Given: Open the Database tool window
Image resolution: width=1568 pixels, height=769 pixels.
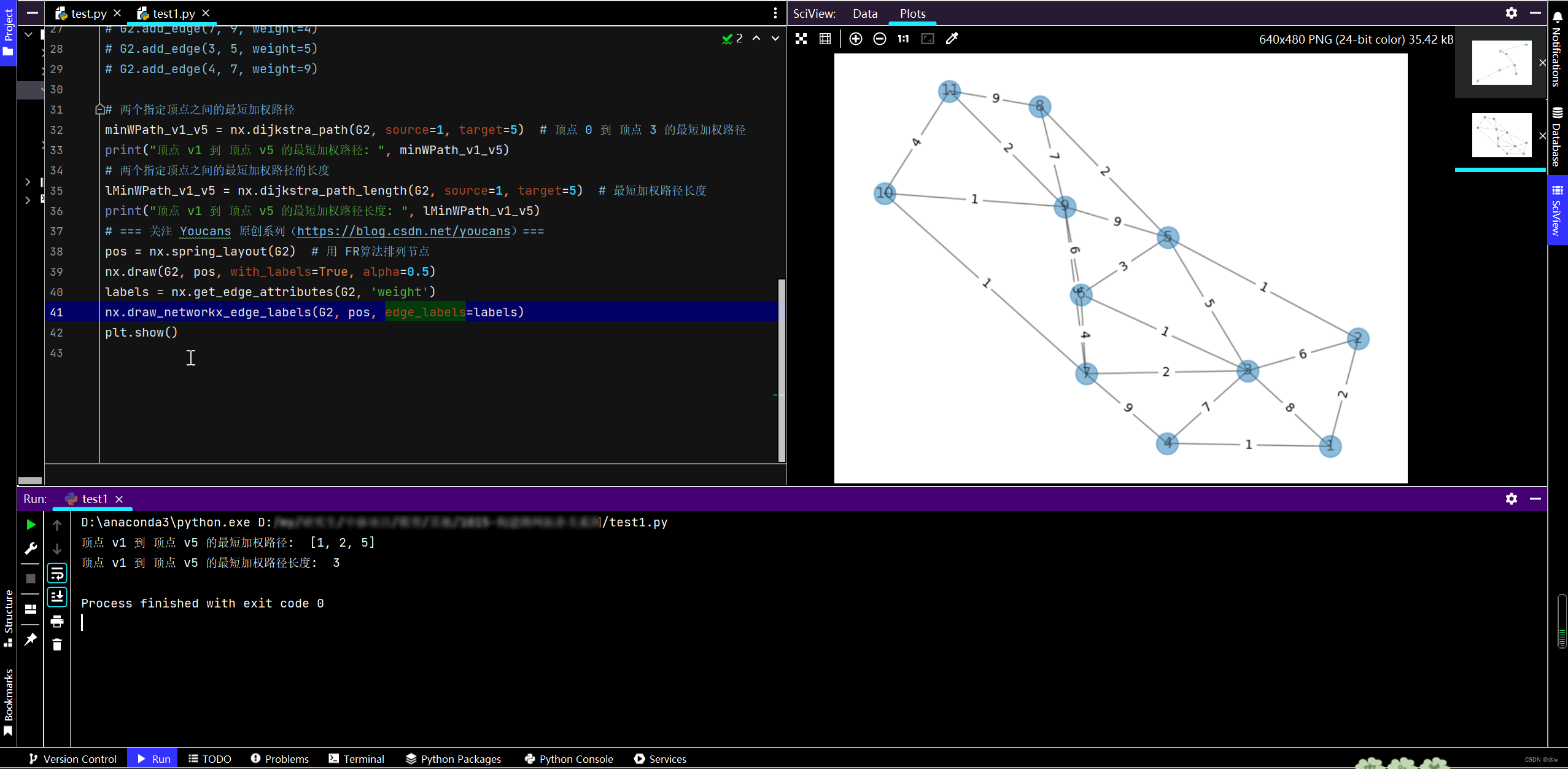Looking at the screenshot, I should (x=1557, y=137).
